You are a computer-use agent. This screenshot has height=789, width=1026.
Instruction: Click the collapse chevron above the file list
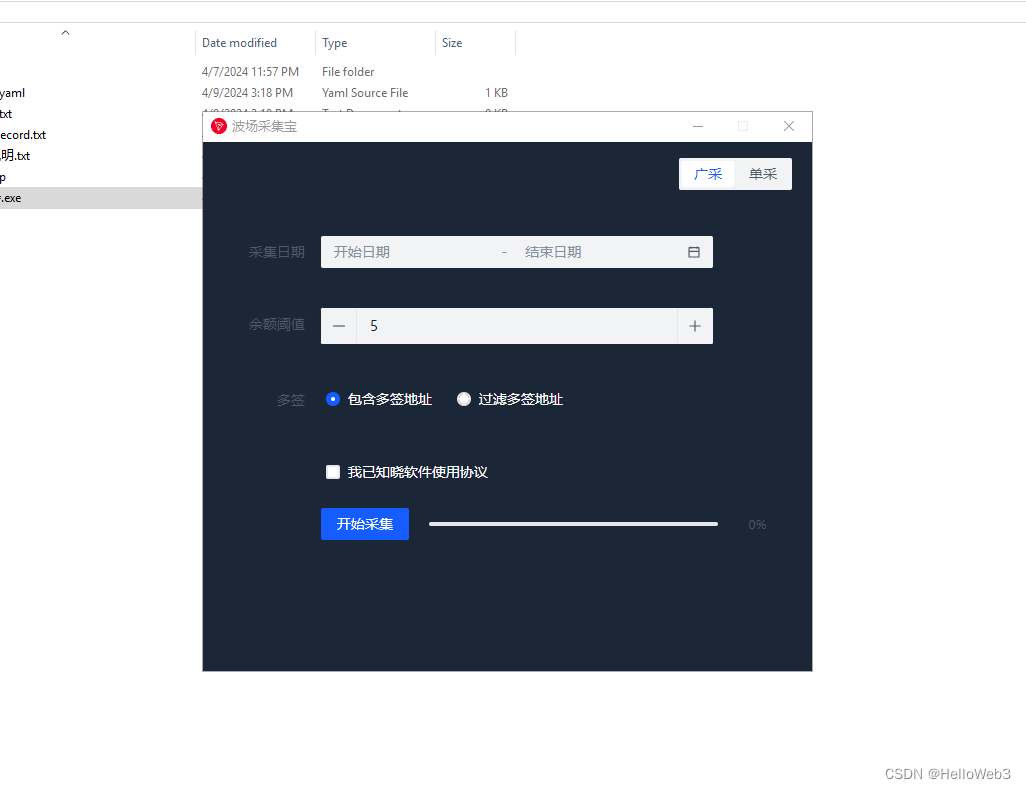point(65,31)
